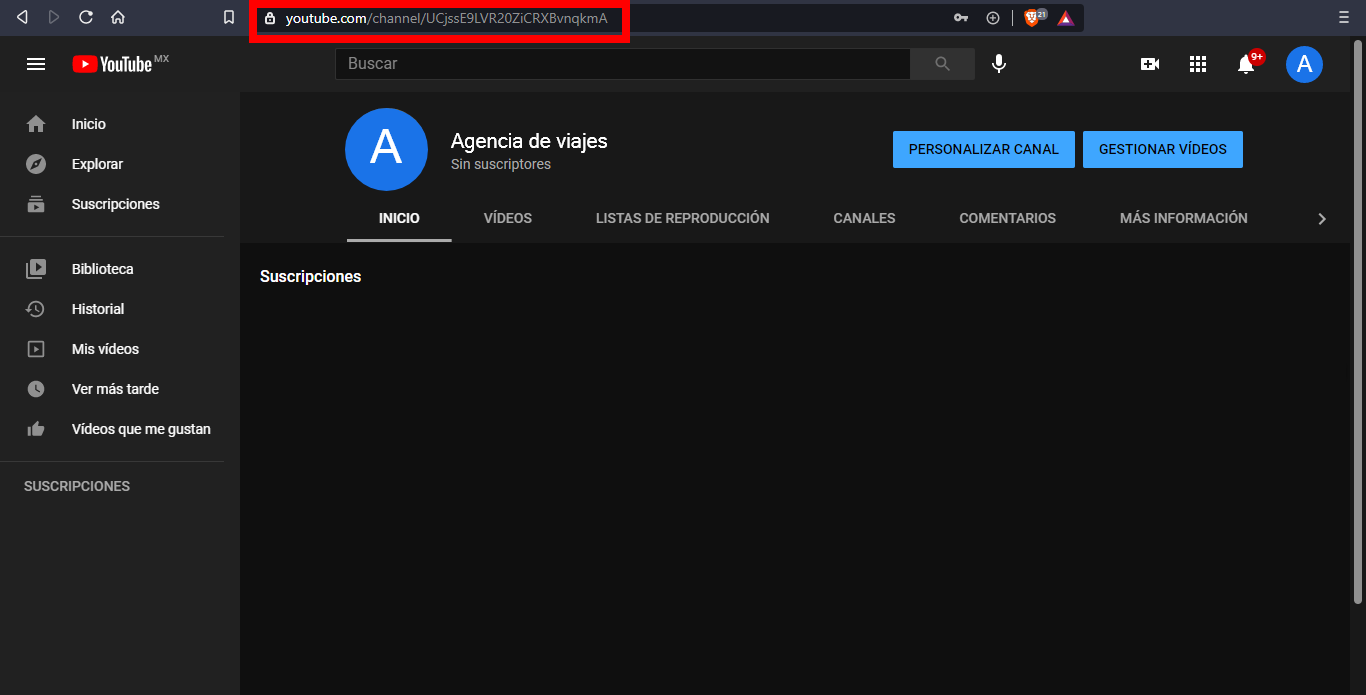Switch to the VÍDEOS tab

[x=508, y=218]
